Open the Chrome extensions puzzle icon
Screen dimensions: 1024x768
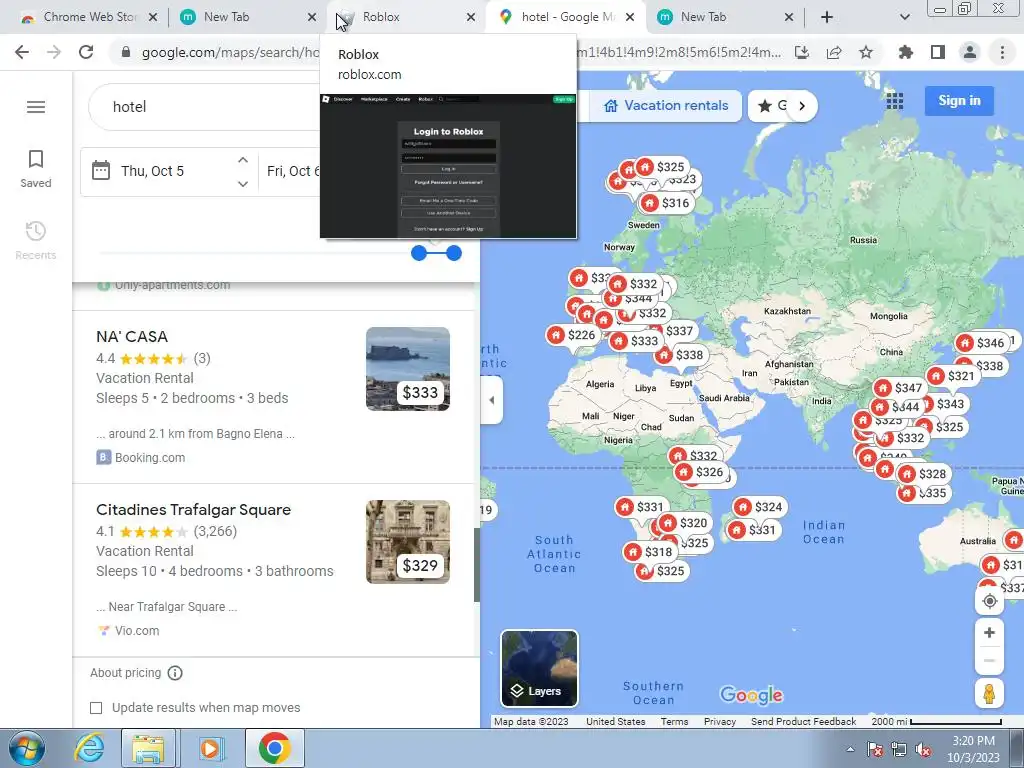(905, 52)
